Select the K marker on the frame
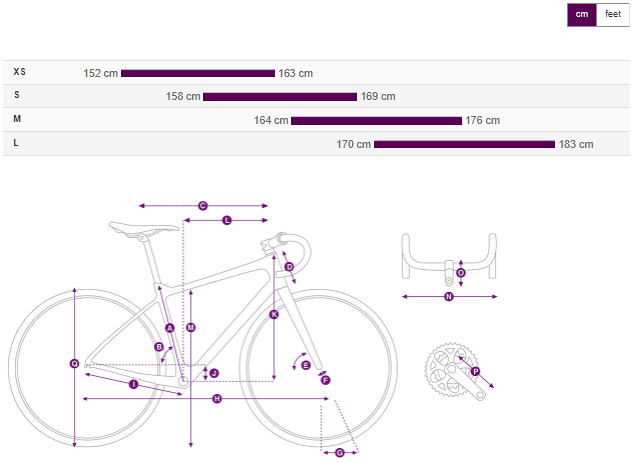 tap(274, 314)
